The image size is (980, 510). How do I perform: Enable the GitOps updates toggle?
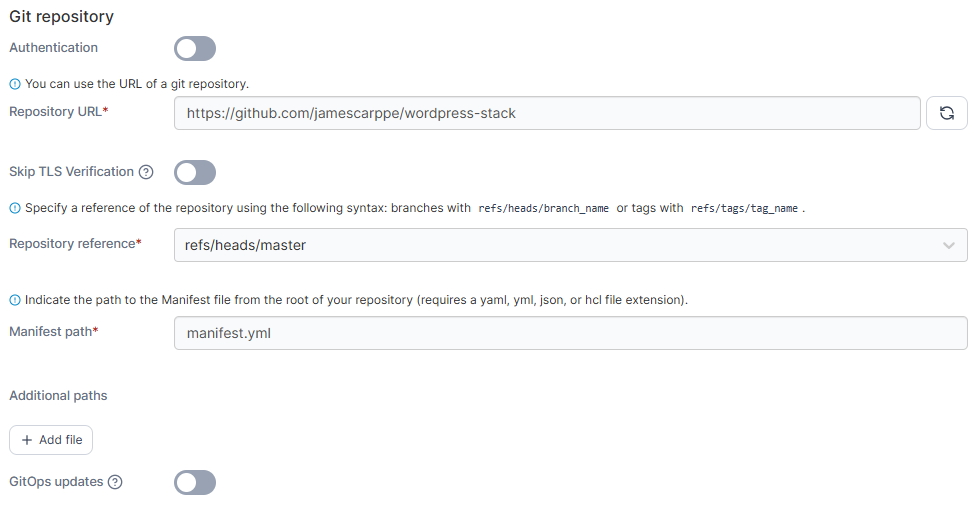195,483
